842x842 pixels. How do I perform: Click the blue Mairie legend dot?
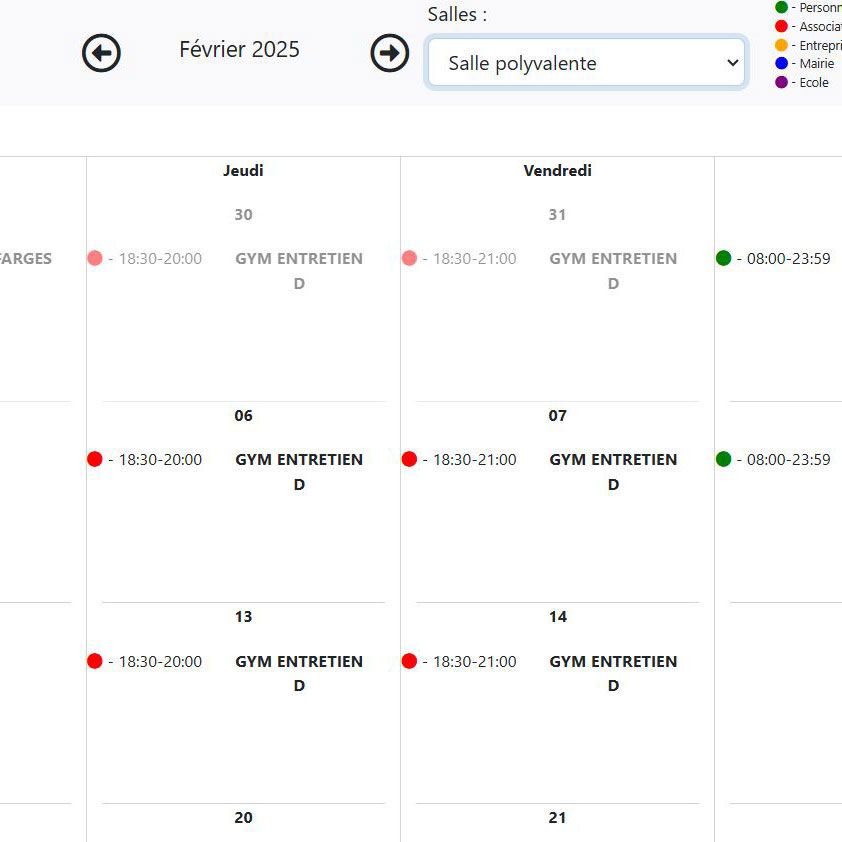point(781,63)
